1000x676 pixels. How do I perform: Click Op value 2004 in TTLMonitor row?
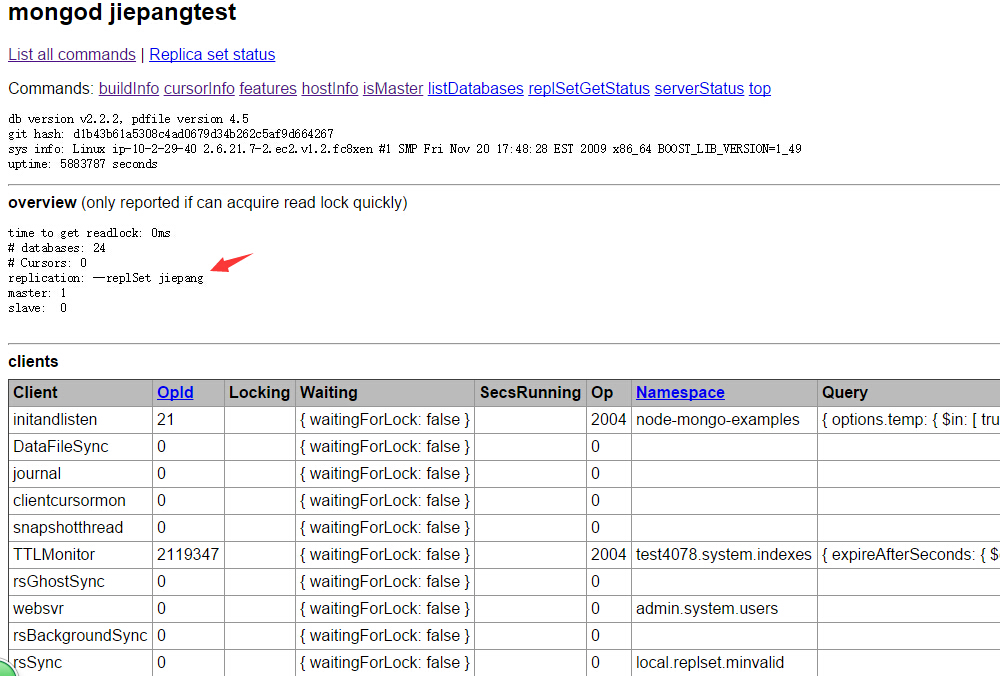pos(608,555)
